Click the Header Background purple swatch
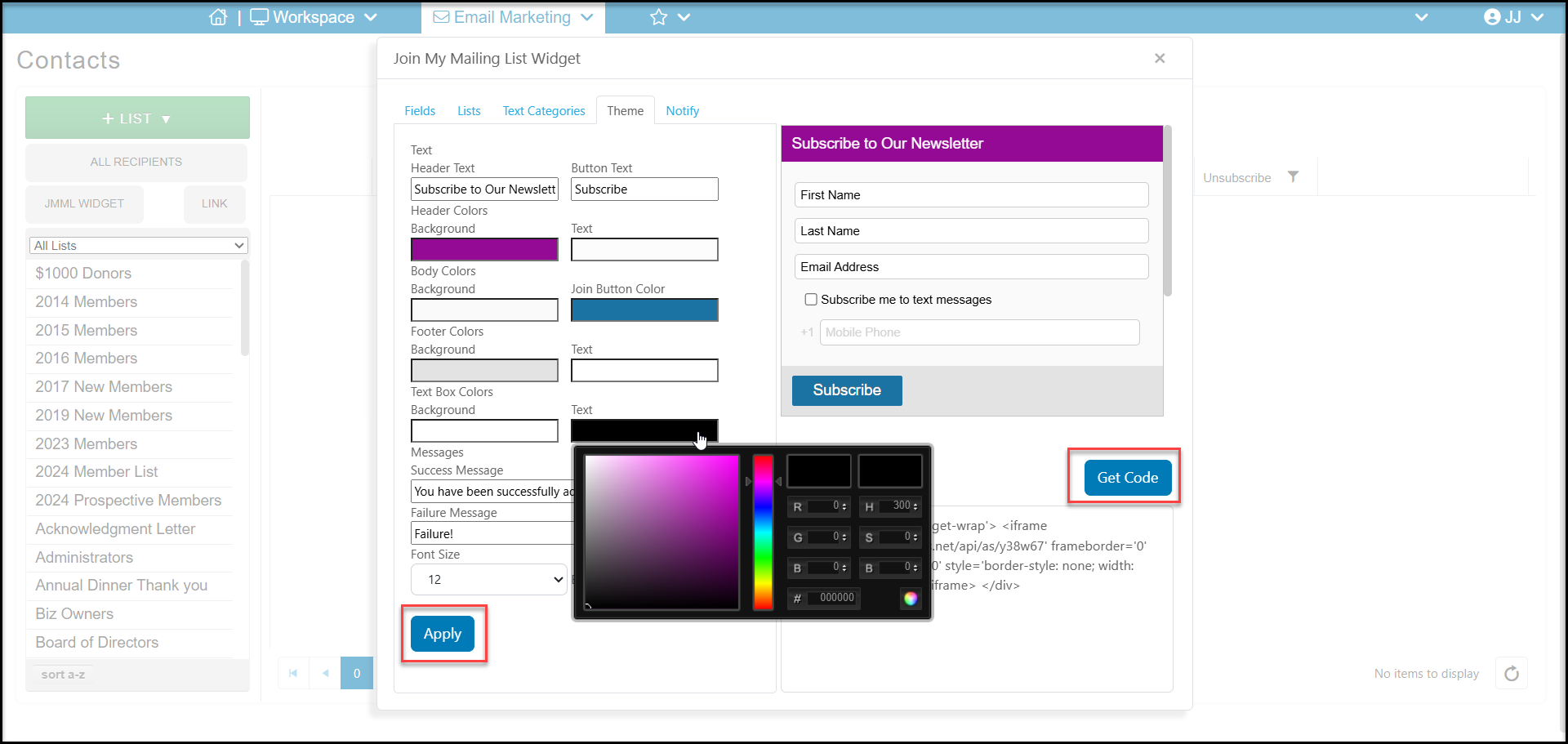The image size is (1568, 744). (484, 249)
